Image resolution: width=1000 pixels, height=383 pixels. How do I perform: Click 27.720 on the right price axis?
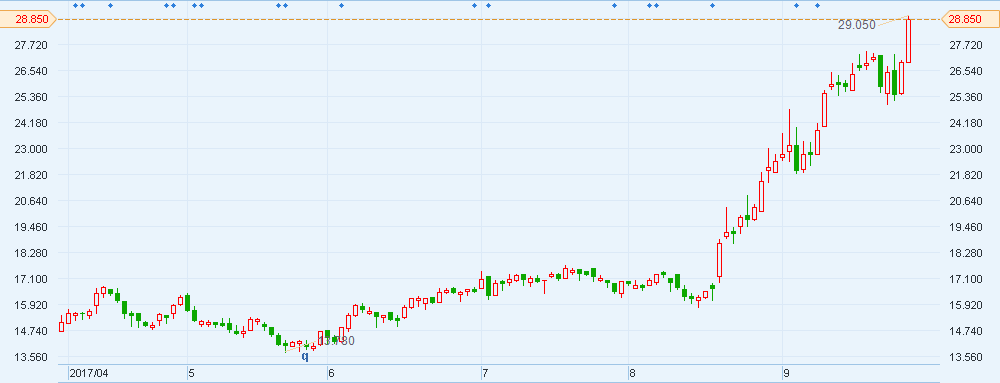coord(967,45)
